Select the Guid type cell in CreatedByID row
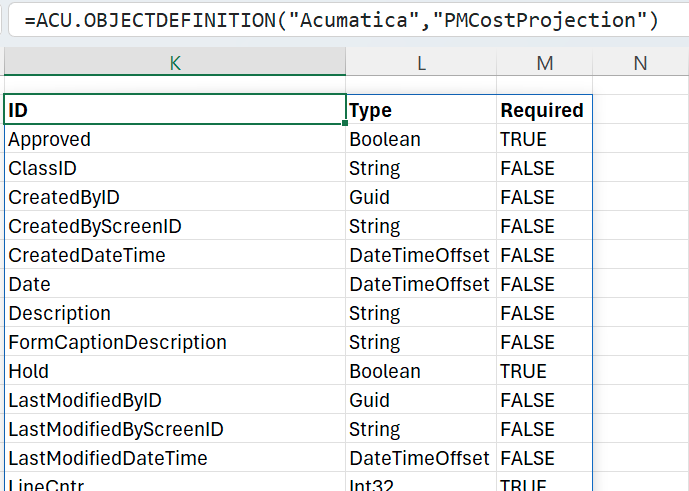The image size is (689, 491). pos(421,197)
